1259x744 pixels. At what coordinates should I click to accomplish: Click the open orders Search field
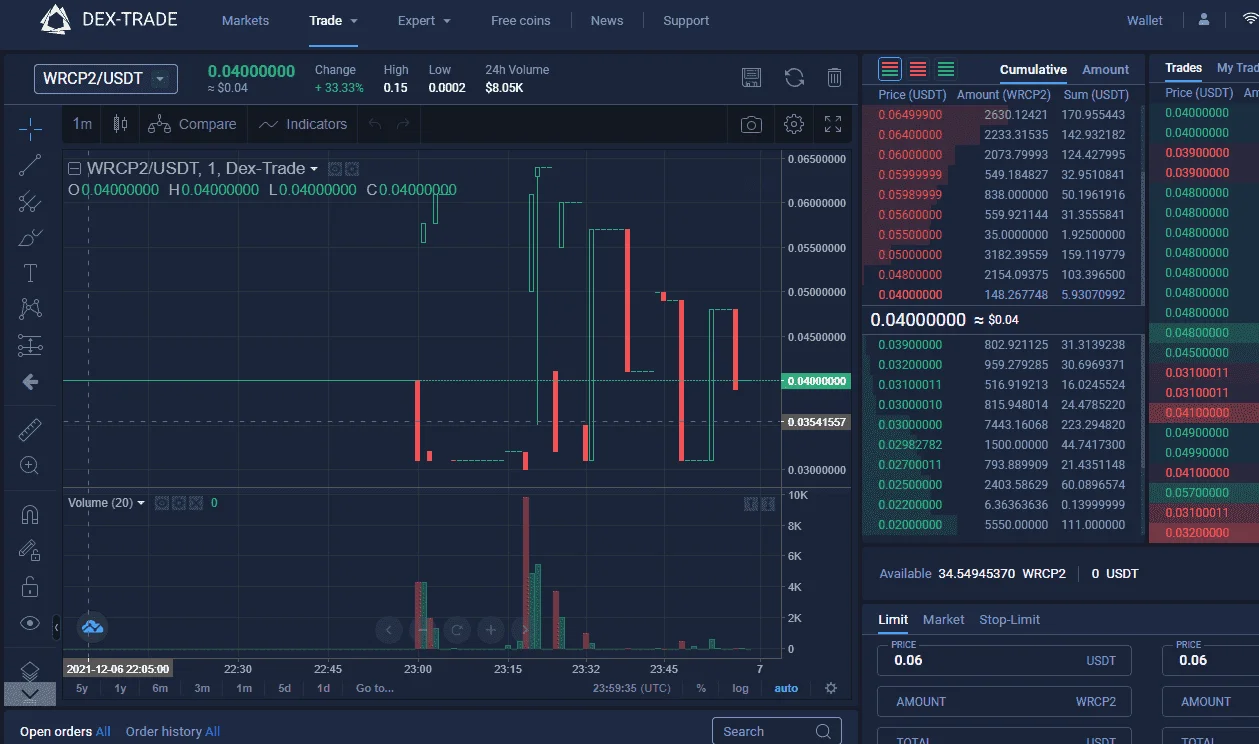[x=777, y=731]
